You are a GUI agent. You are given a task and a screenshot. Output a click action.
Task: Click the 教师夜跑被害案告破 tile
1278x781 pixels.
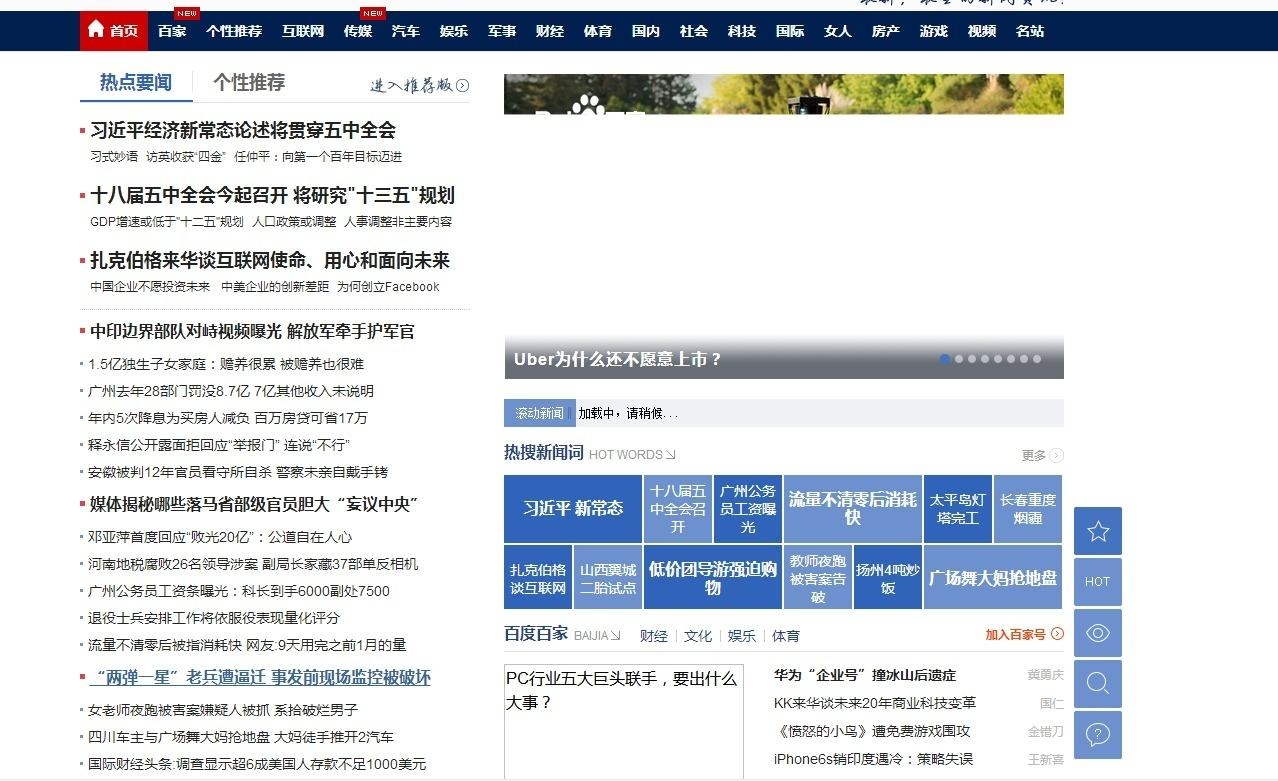pos(818,577)
